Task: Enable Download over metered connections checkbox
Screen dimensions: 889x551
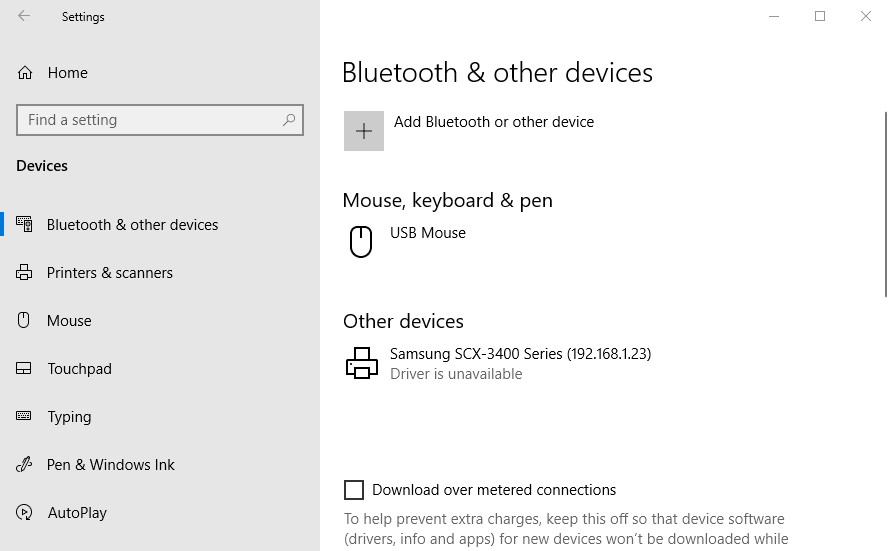Action: pyautogui.click(x=354, y=490)
